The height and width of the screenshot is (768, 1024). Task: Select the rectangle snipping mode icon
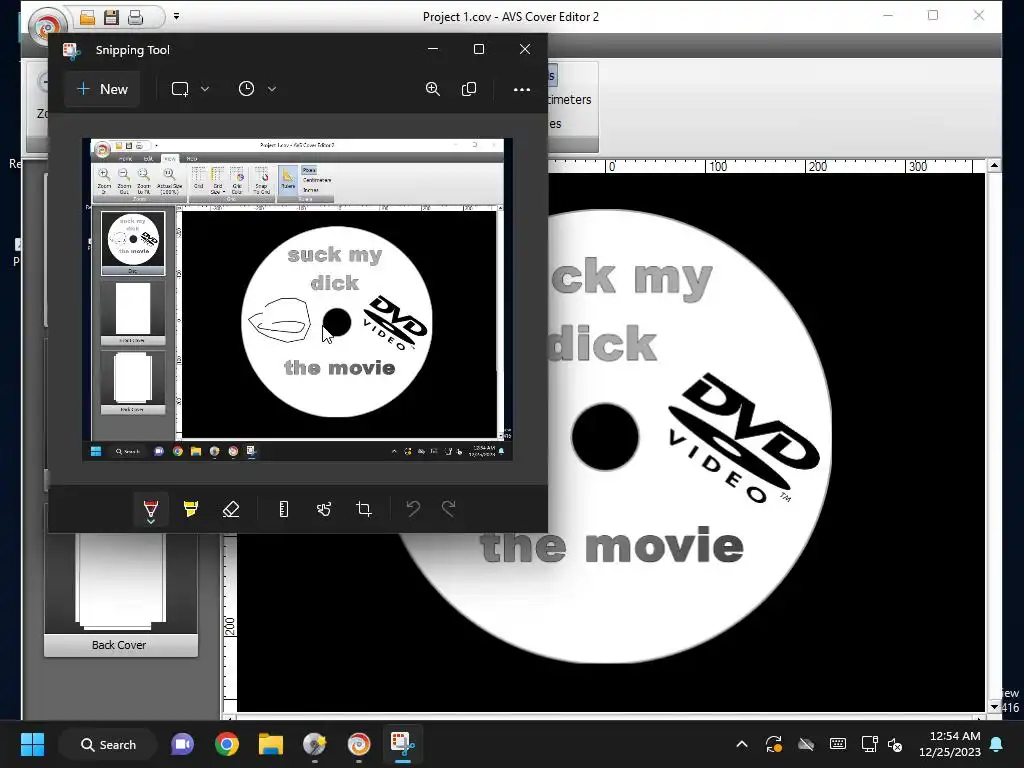point(180,89)
